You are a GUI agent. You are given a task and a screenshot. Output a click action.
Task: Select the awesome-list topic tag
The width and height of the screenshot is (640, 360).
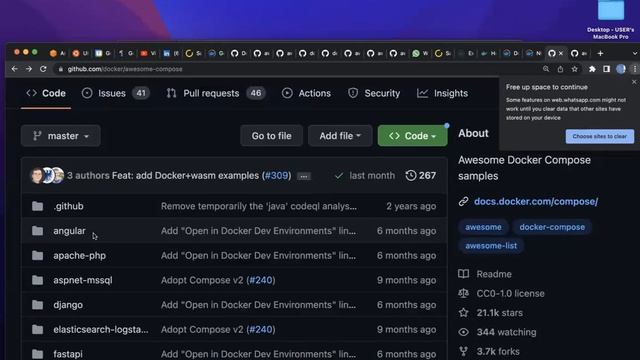(491, 246)
